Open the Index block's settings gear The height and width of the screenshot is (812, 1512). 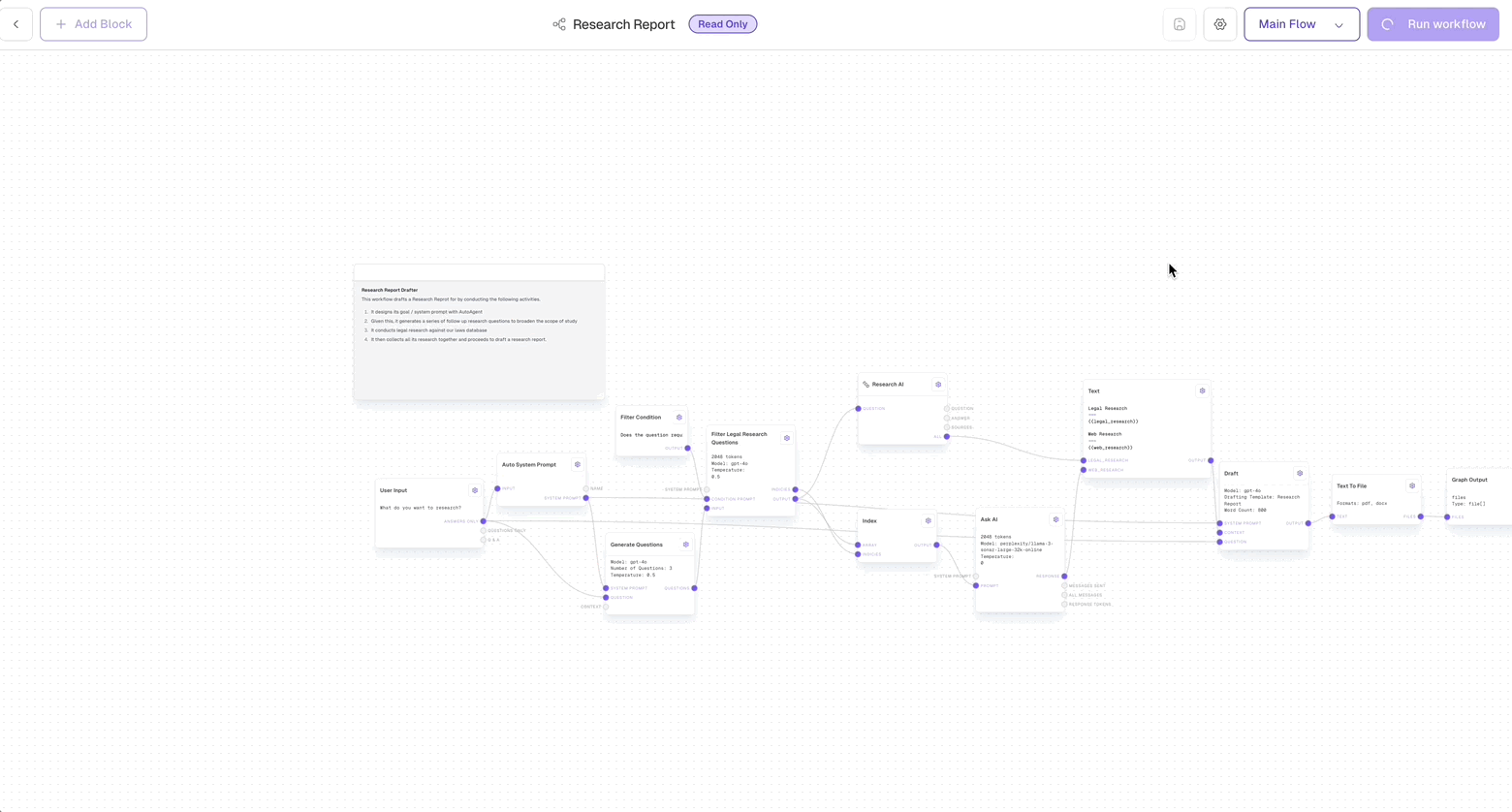[929, 520]
